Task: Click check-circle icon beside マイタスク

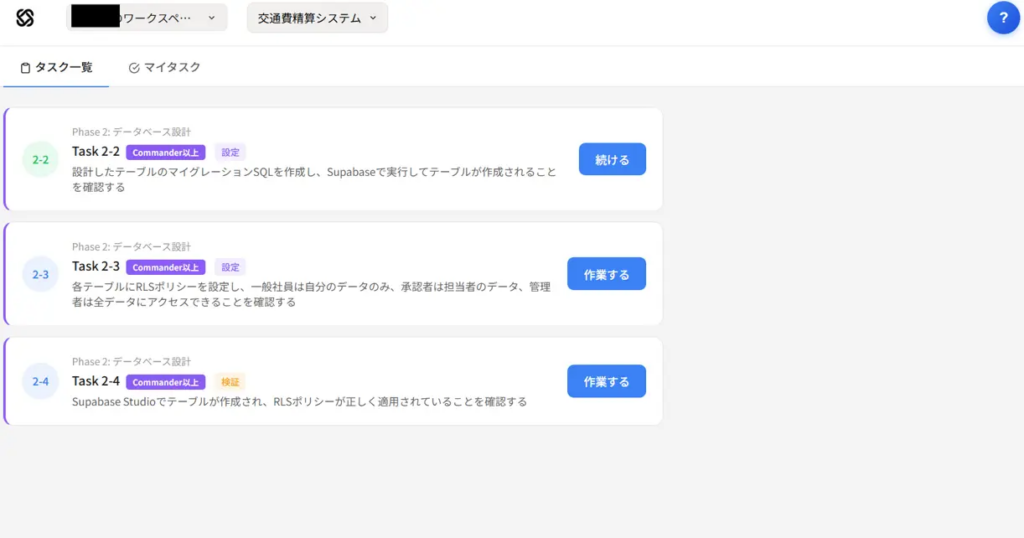Action: [134, 68]
